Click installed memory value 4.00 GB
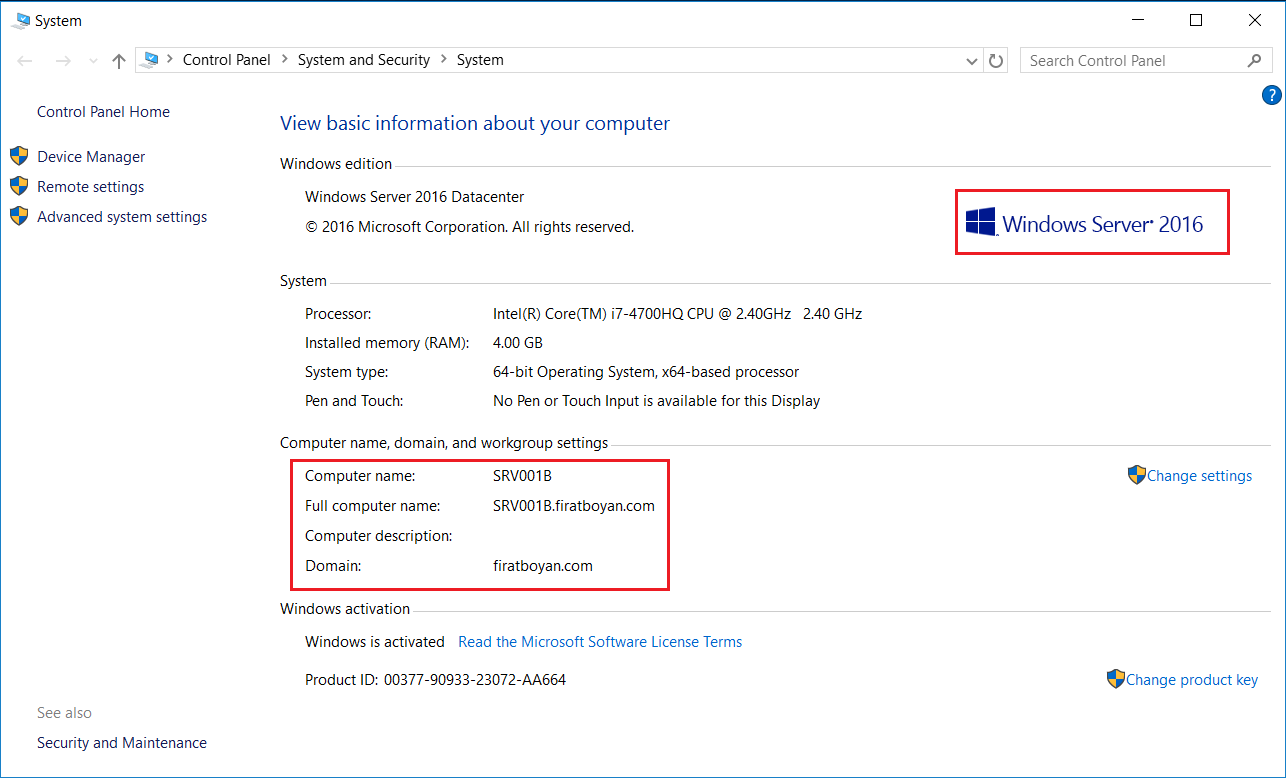The image size is (1286, 778). [518, 343]
